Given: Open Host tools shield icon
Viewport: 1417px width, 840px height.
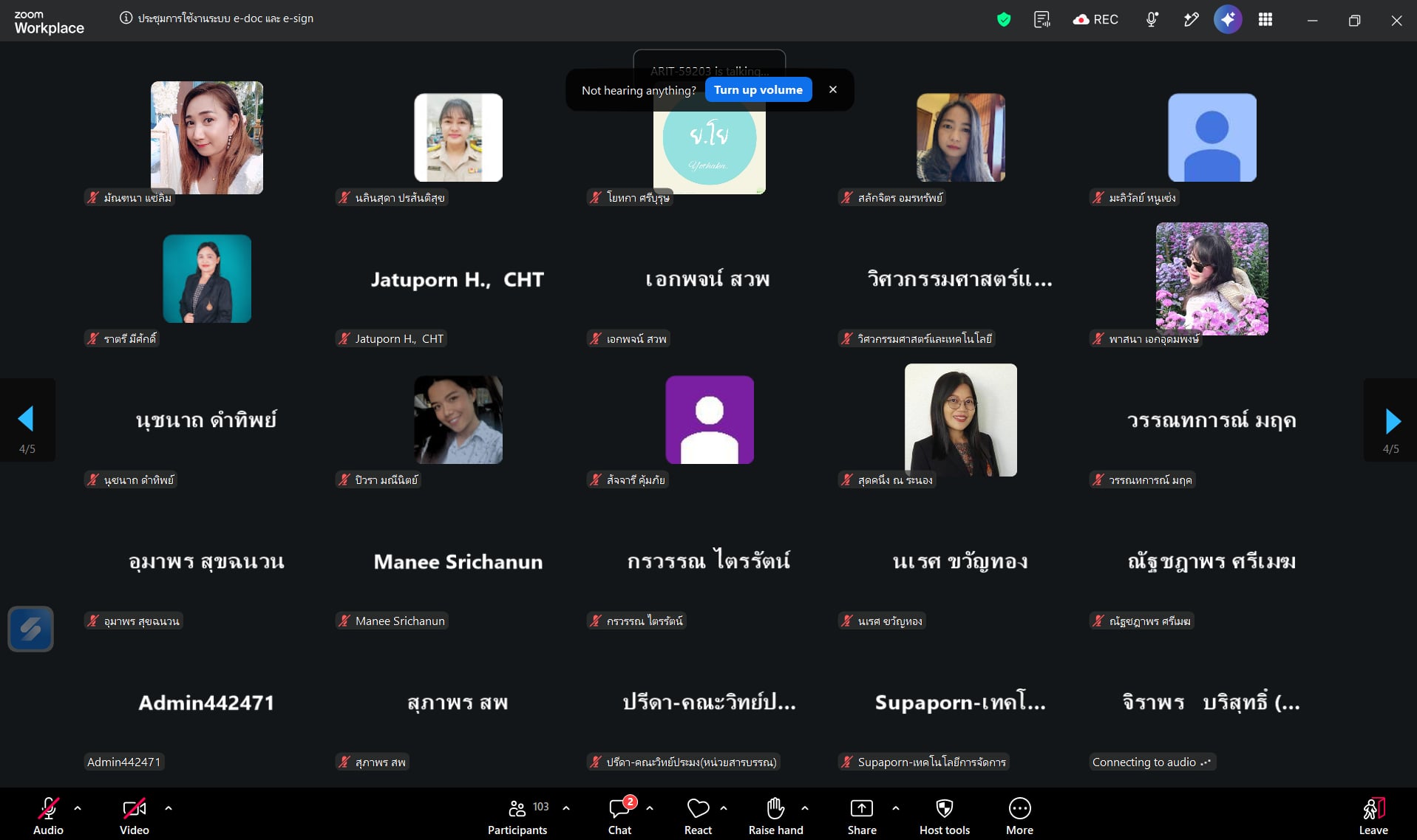Looking at the screenshot, I should [945, 816].
